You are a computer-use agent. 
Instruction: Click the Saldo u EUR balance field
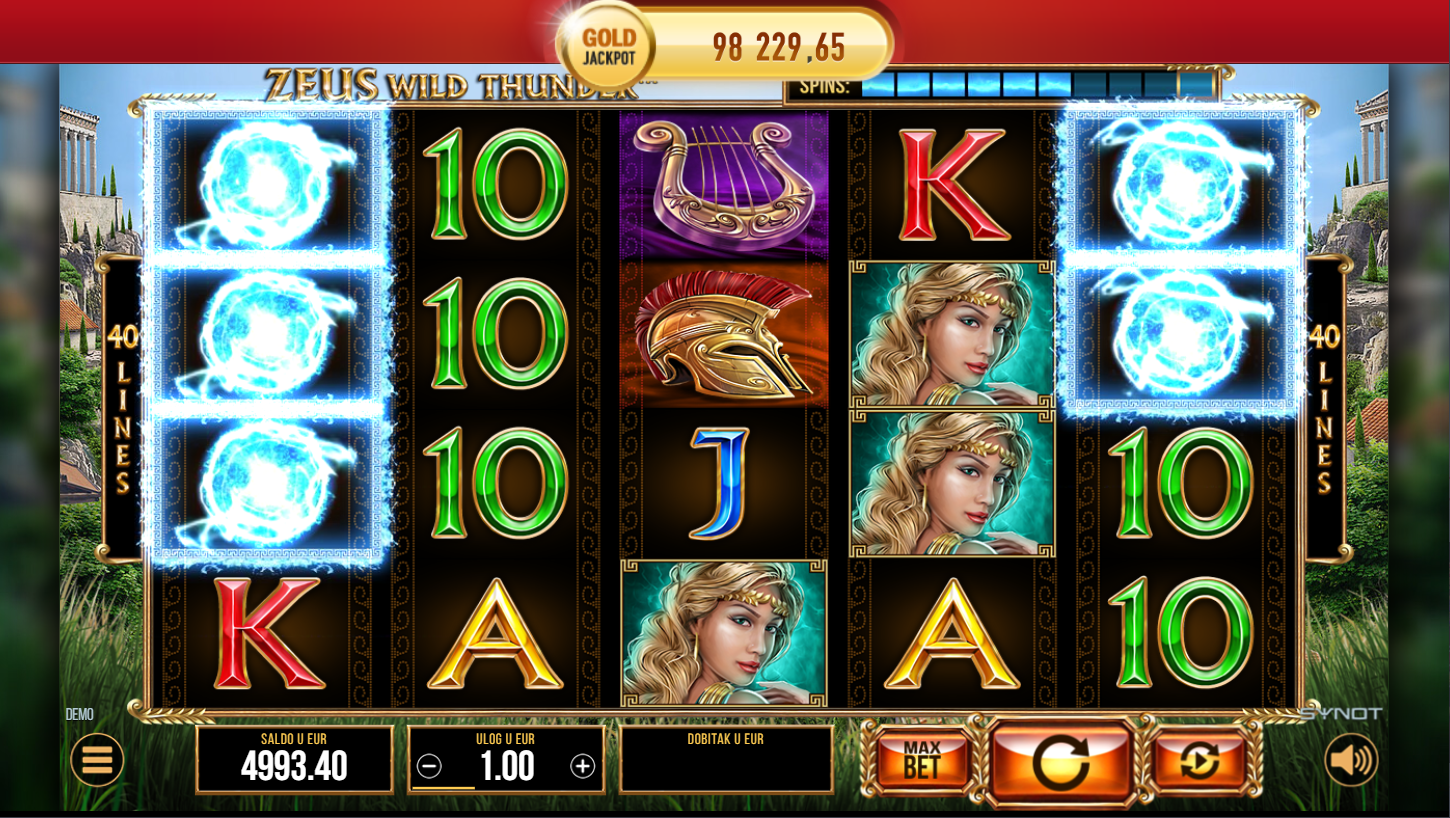294,759
